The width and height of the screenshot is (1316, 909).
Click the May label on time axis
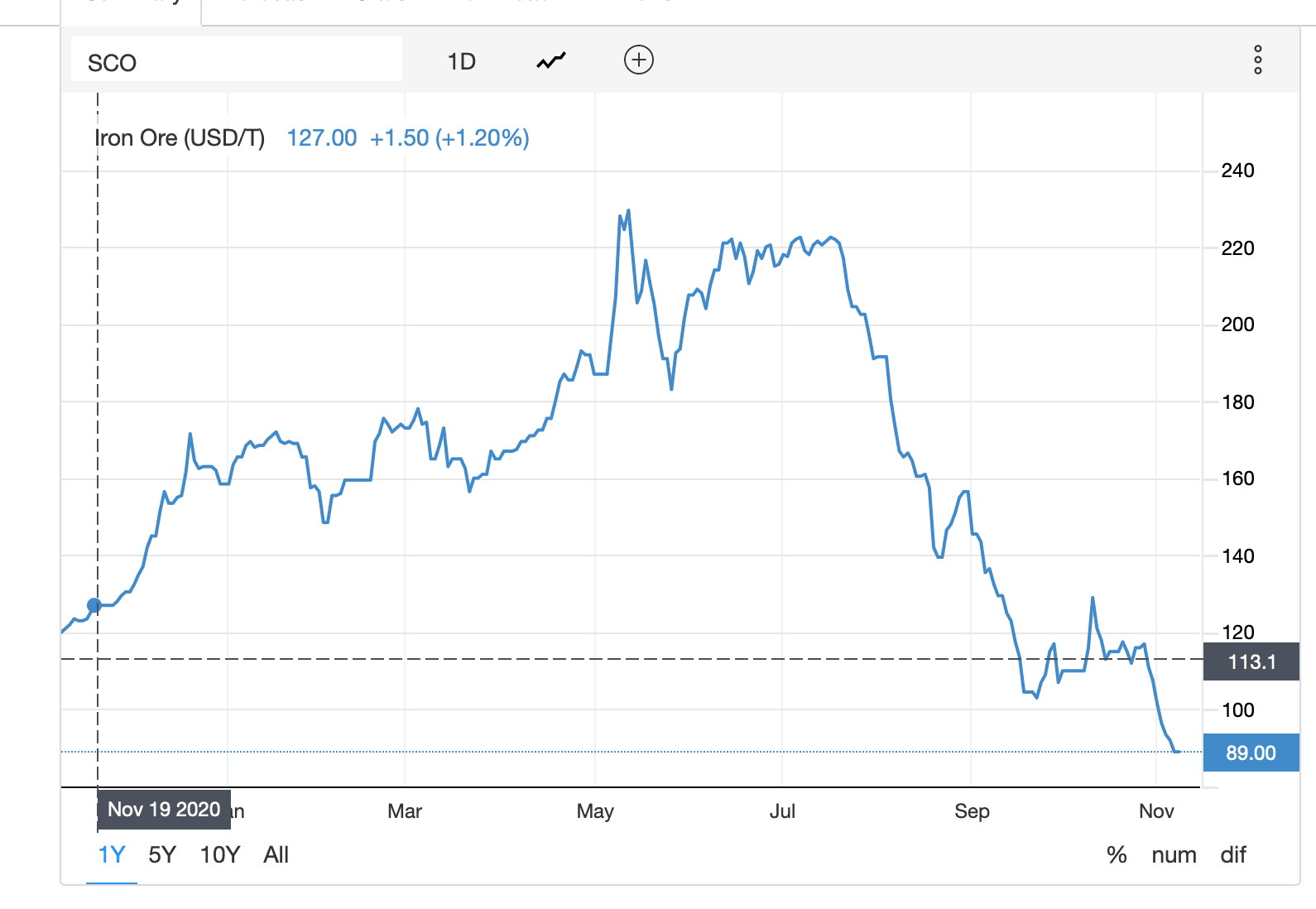click(595, 811)
